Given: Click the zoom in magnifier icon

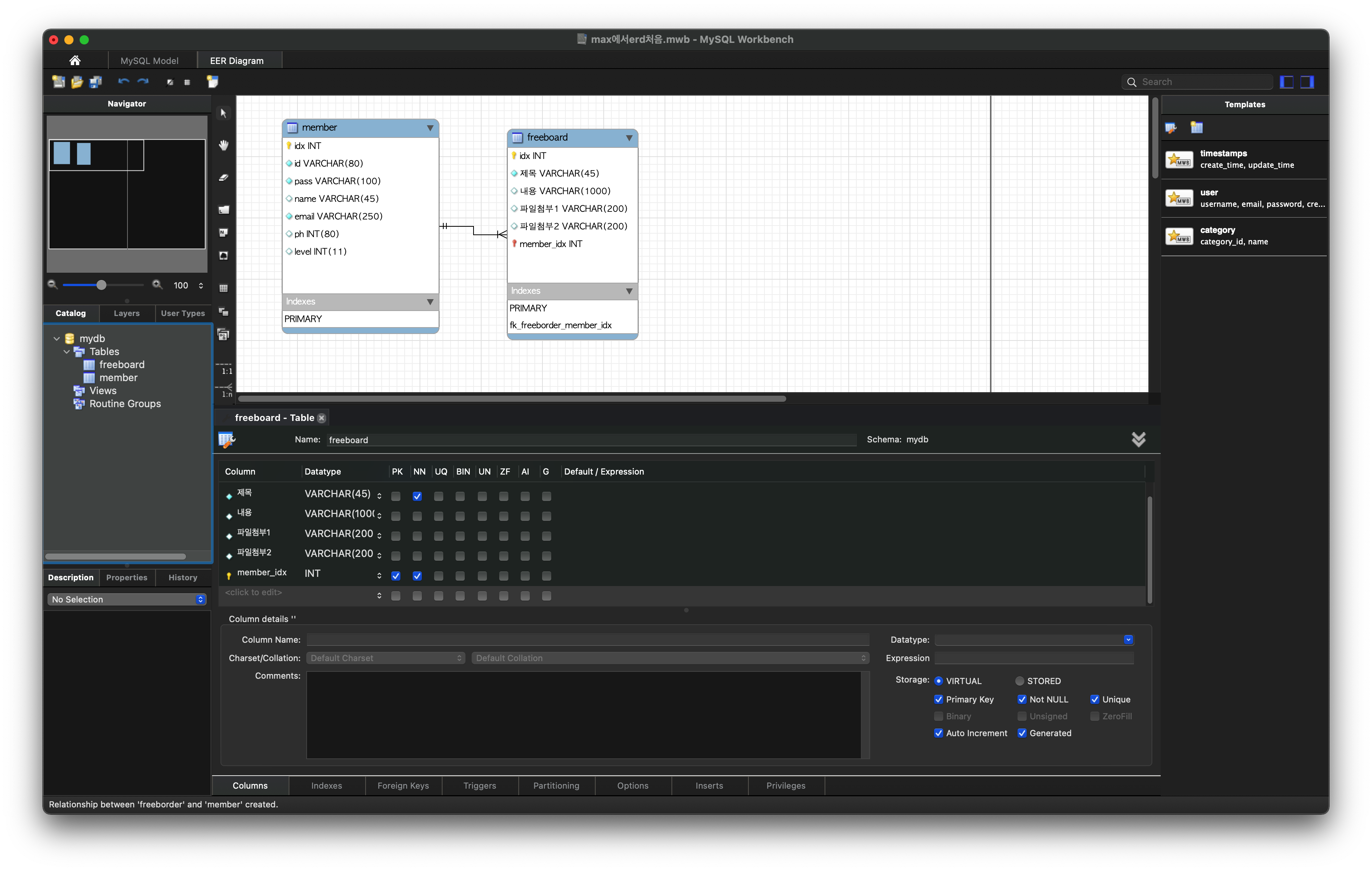Looking at the screenshot, I should coord(157,285).
